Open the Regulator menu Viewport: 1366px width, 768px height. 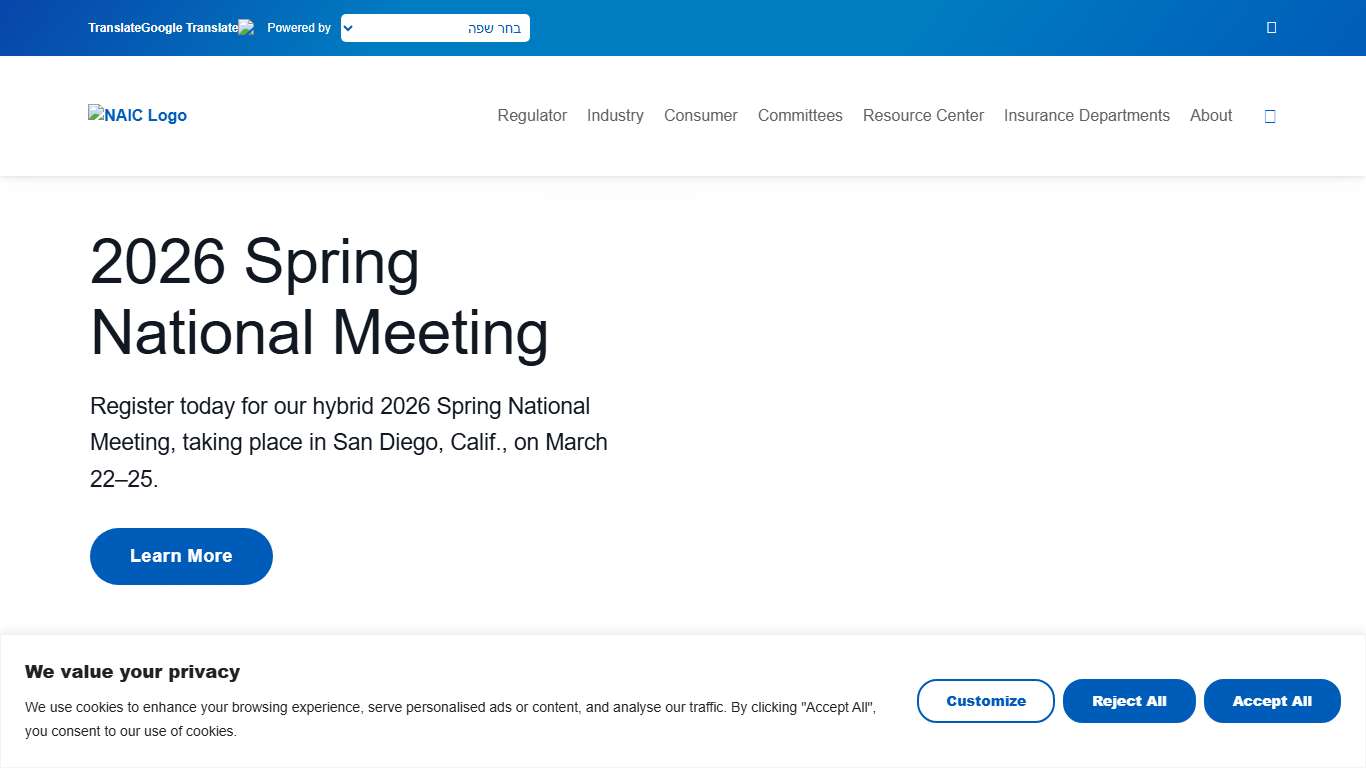pos(532,116)
